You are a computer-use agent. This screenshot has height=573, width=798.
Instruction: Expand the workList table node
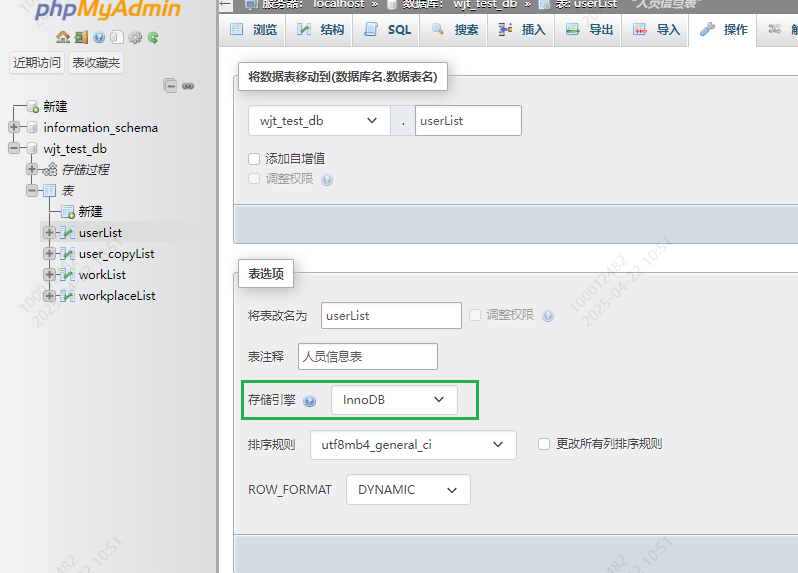click(x=49, y=275)
